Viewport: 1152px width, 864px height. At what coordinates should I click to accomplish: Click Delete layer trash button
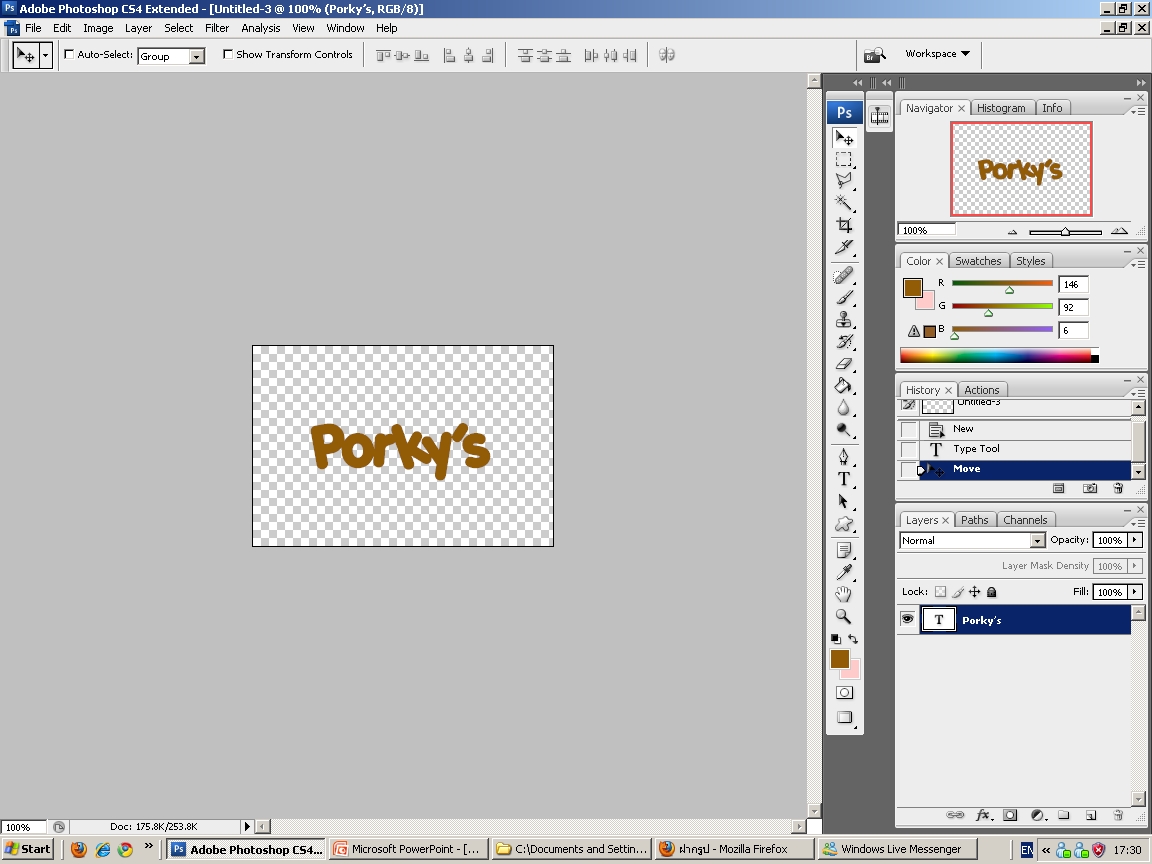pos(1117,815)
